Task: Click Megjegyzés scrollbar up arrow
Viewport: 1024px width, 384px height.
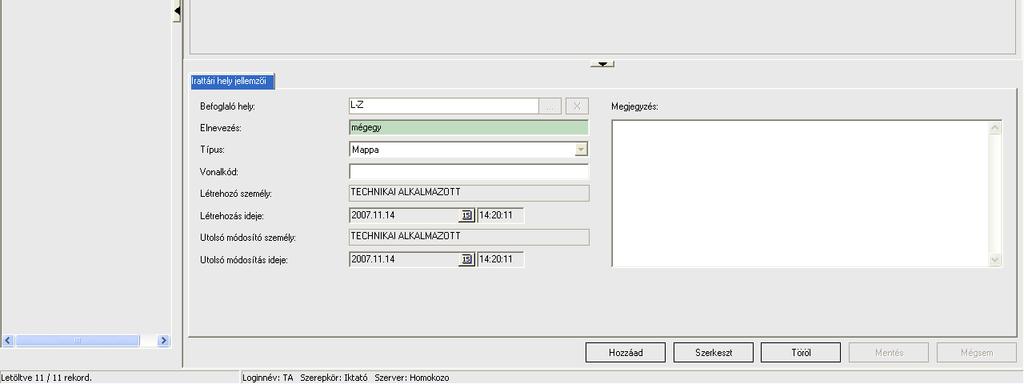Action: point(995,128)
